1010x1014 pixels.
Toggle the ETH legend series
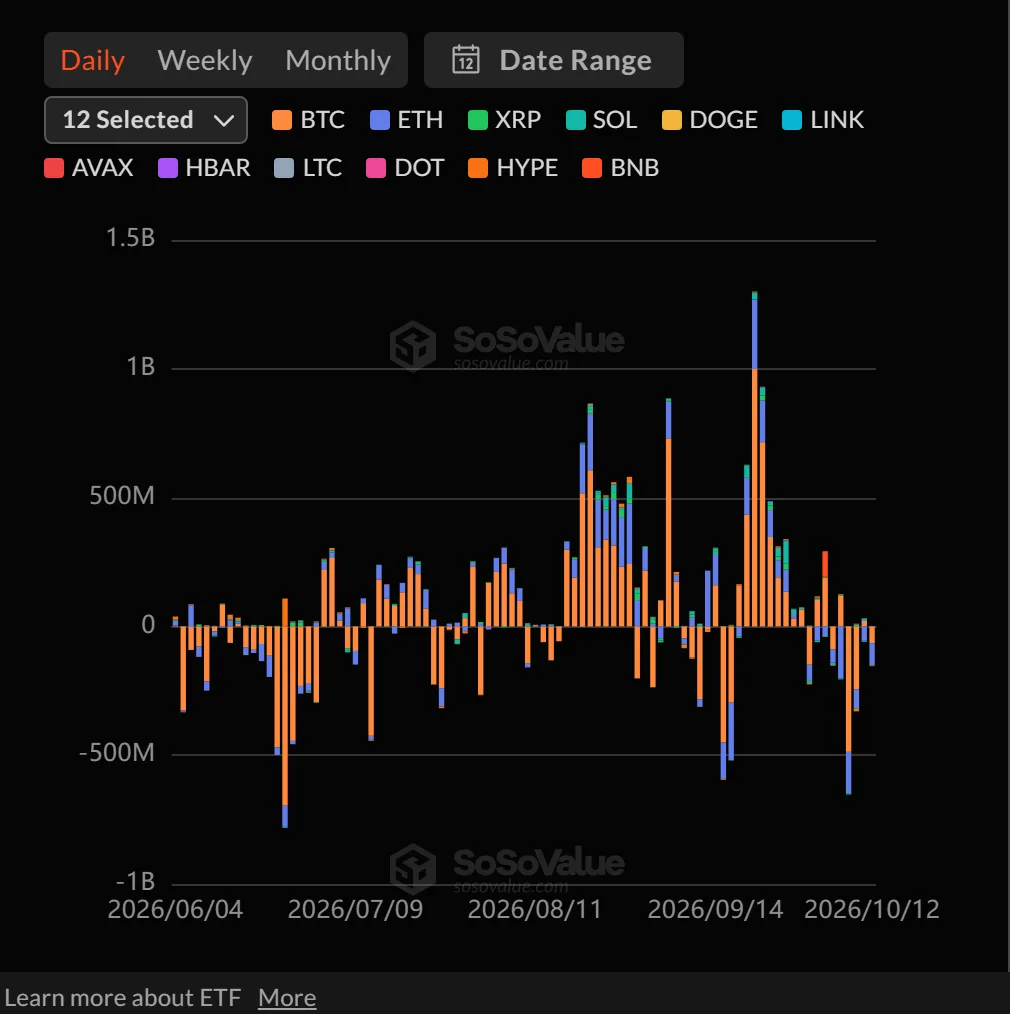pyautogui.click(x=406, y=120)
